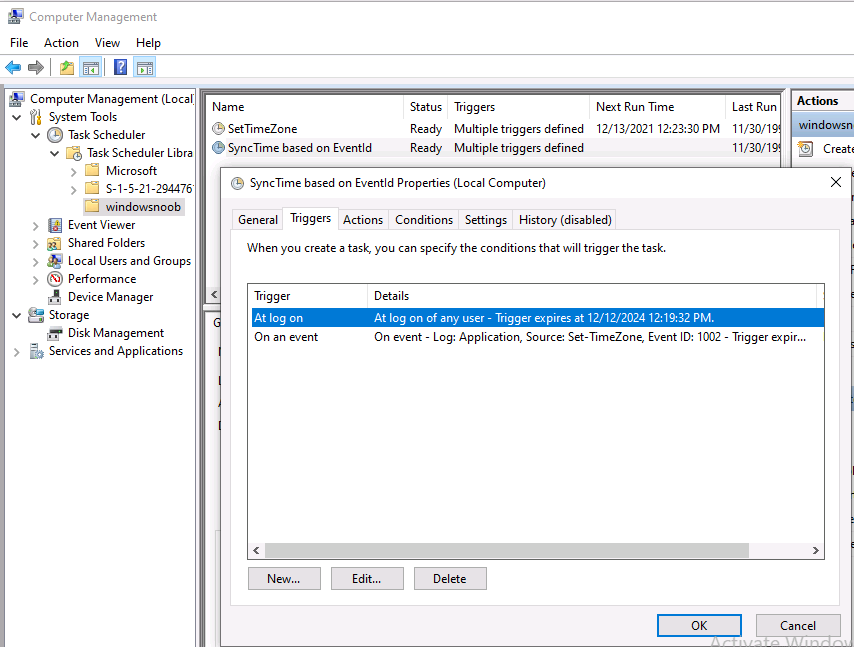Click the trigger list scroll left arrow
The height and width of the screenshot is (647, 854).
[256, 550]
